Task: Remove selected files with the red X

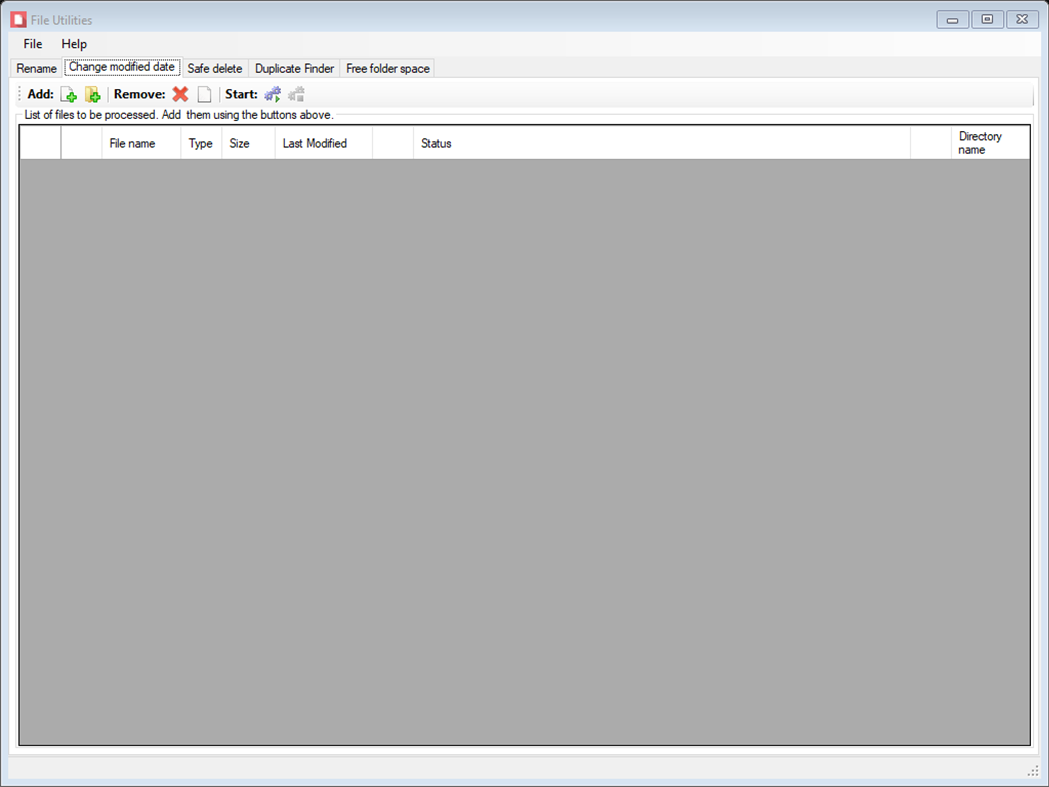Action: tap(180, 93)
